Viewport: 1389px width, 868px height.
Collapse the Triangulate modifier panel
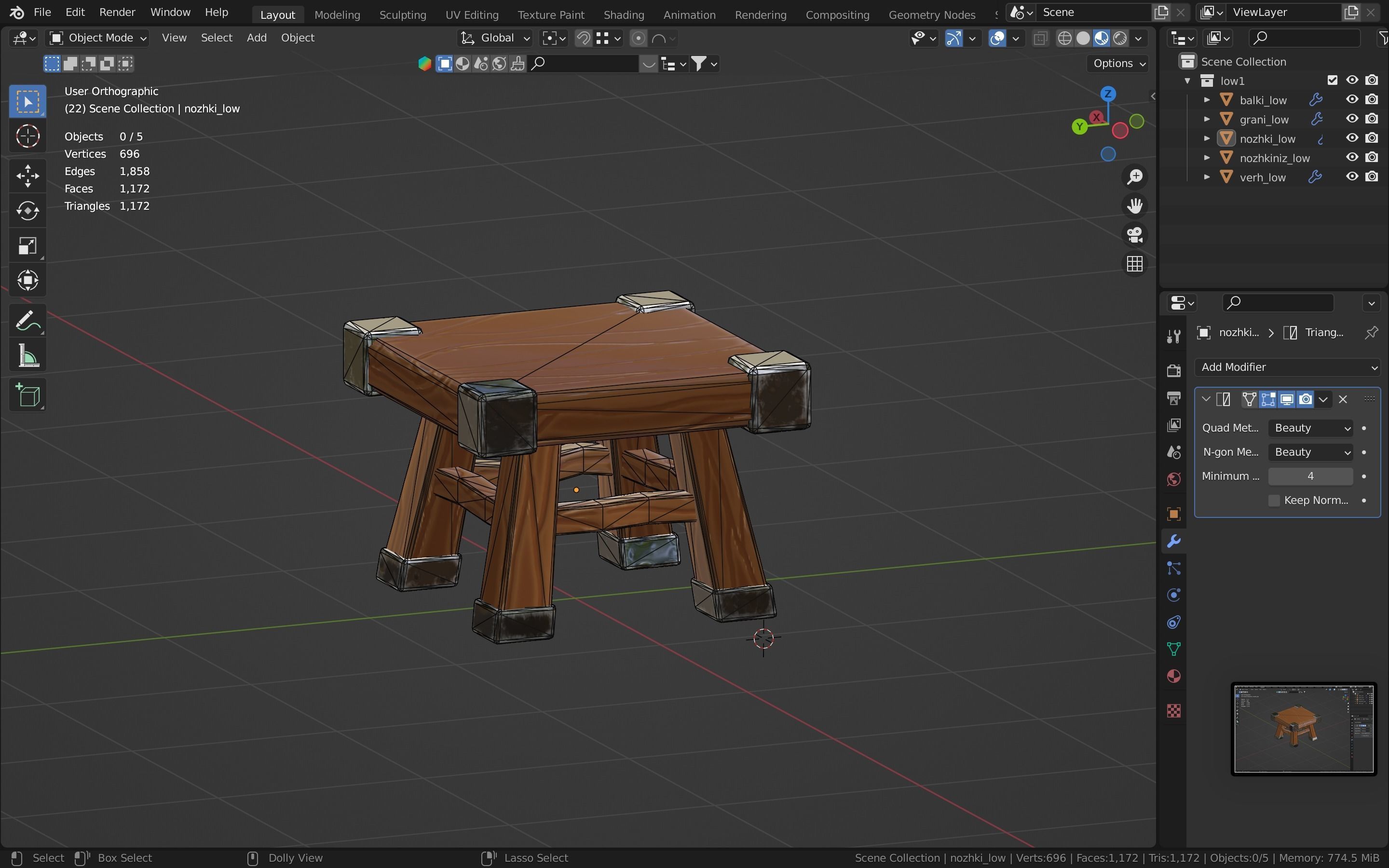[1206, 400]
